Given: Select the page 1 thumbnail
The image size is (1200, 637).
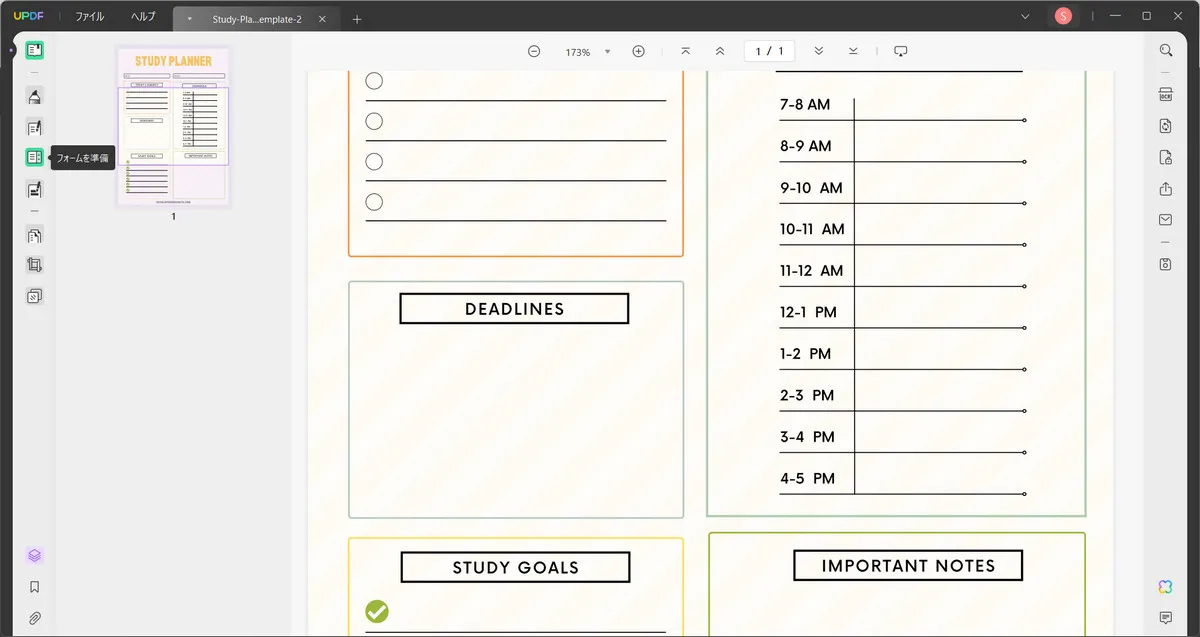Looking at the screenshot, I should click(173, 127).
